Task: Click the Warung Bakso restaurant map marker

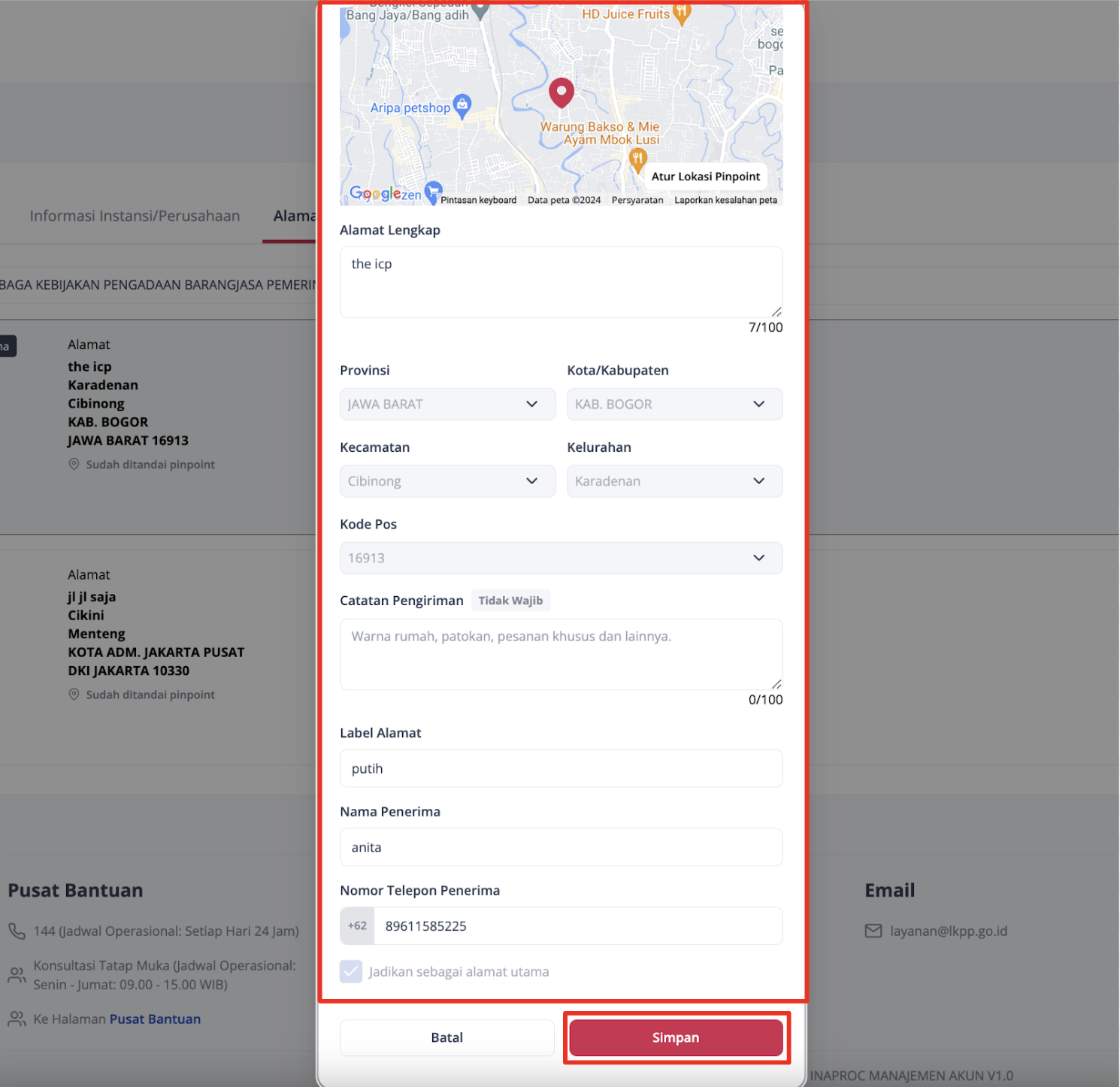Action: (637, 159)
